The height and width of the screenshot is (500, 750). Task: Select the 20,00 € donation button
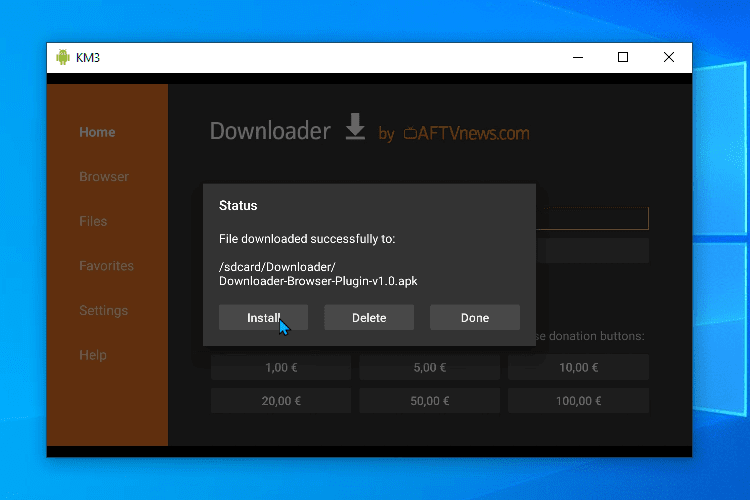pos(281,401)
